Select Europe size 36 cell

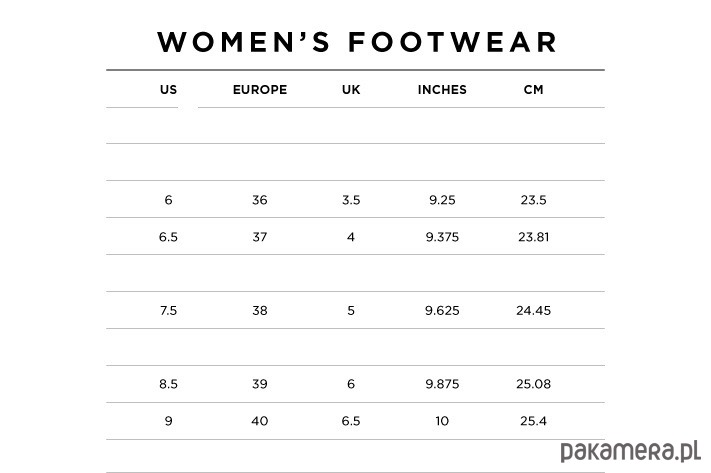click(260, 200)
